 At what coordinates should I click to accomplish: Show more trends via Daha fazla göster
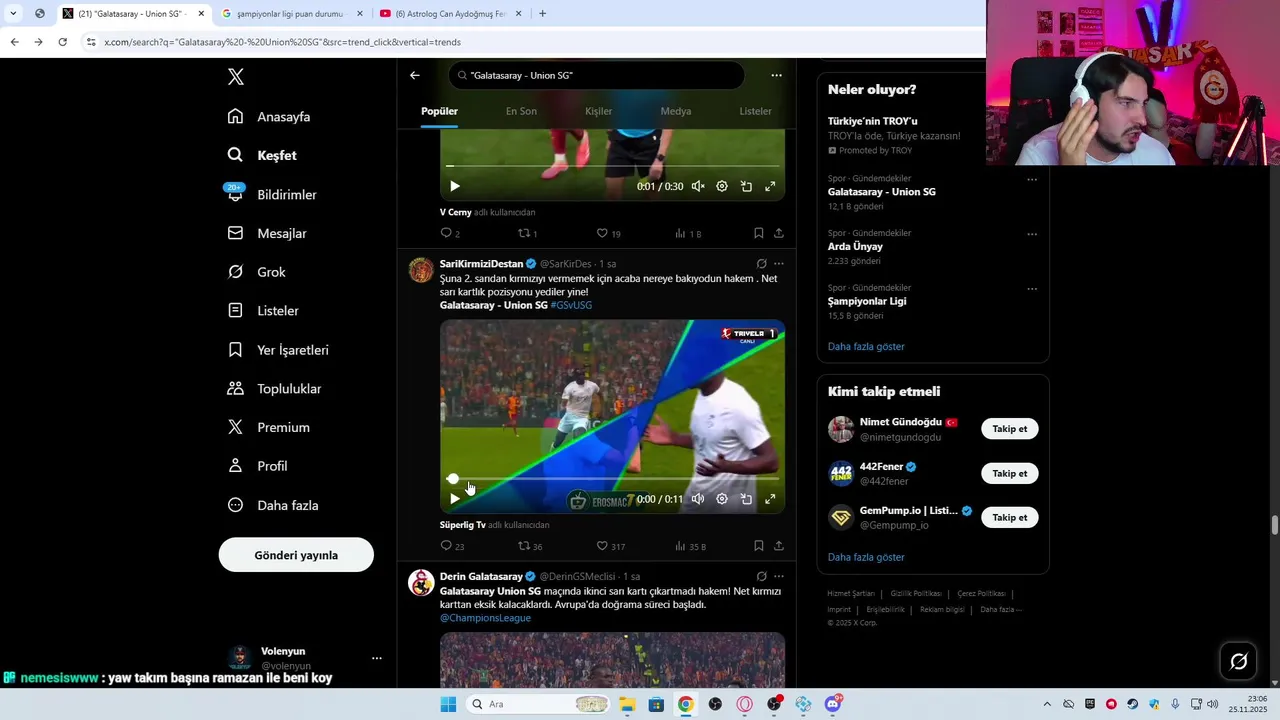pos(866,346)
